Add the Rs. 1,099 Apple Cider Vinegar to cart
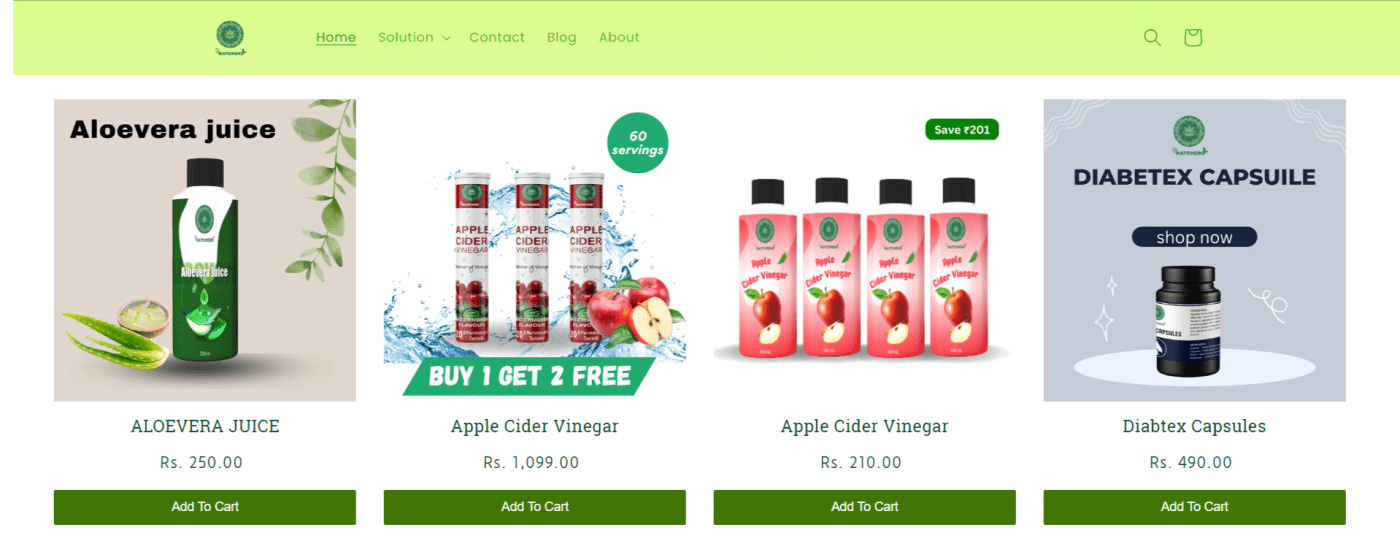 click(535, 507)
